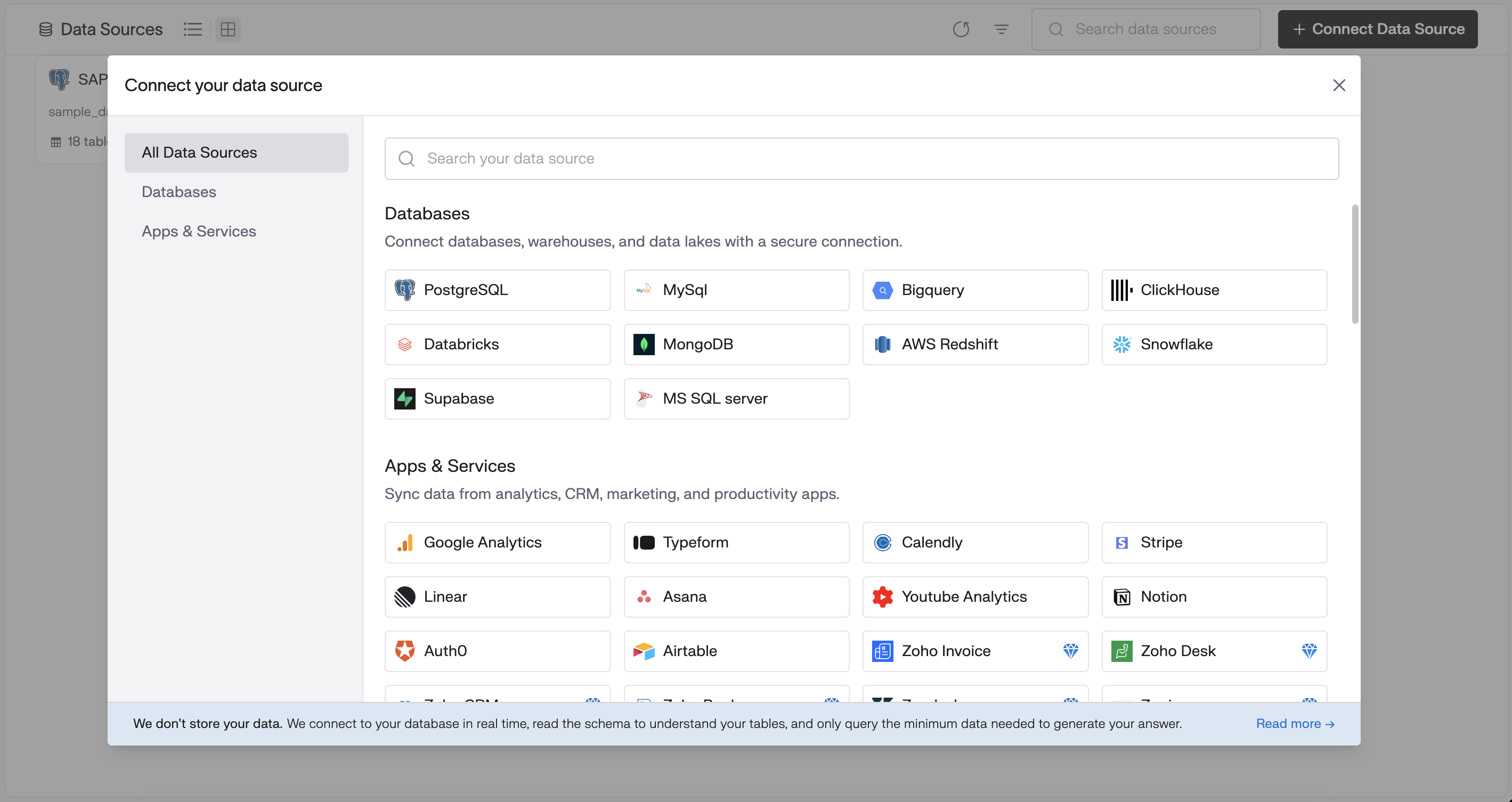Close the Connect your data source dialog

pos(1339,85)
